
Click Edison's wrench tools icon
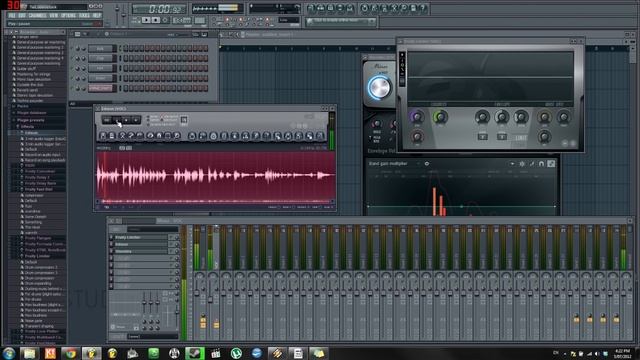coord(131,136)
